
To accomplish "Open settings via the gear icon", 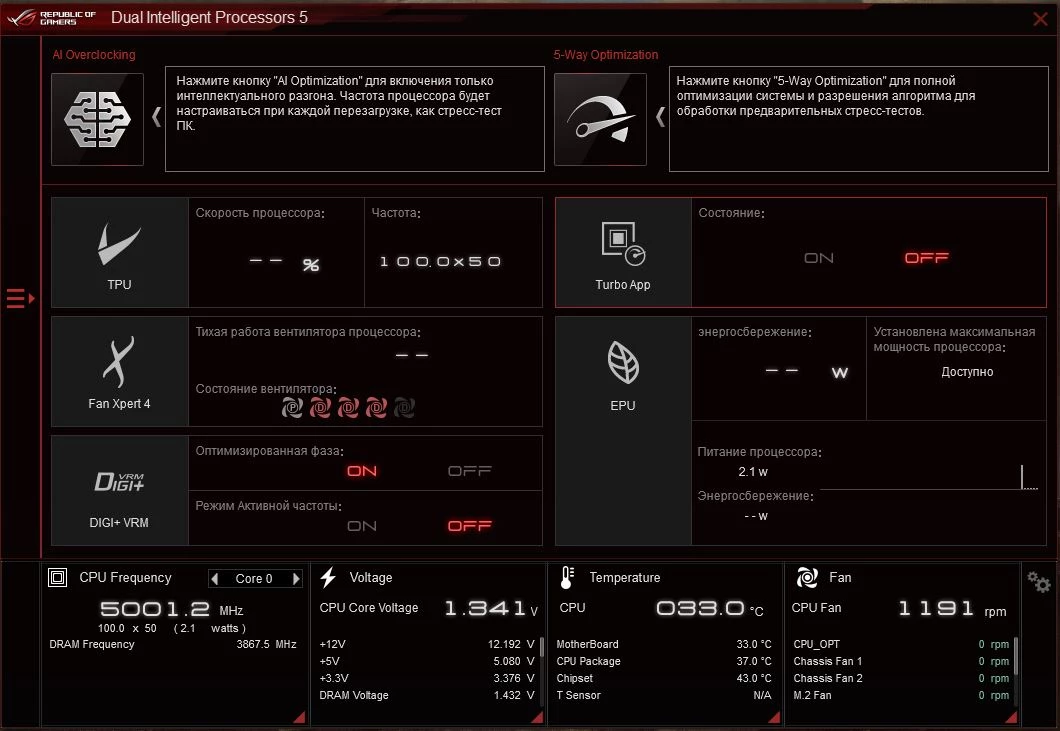I will pyautogui.click(x=1038, y=581).
